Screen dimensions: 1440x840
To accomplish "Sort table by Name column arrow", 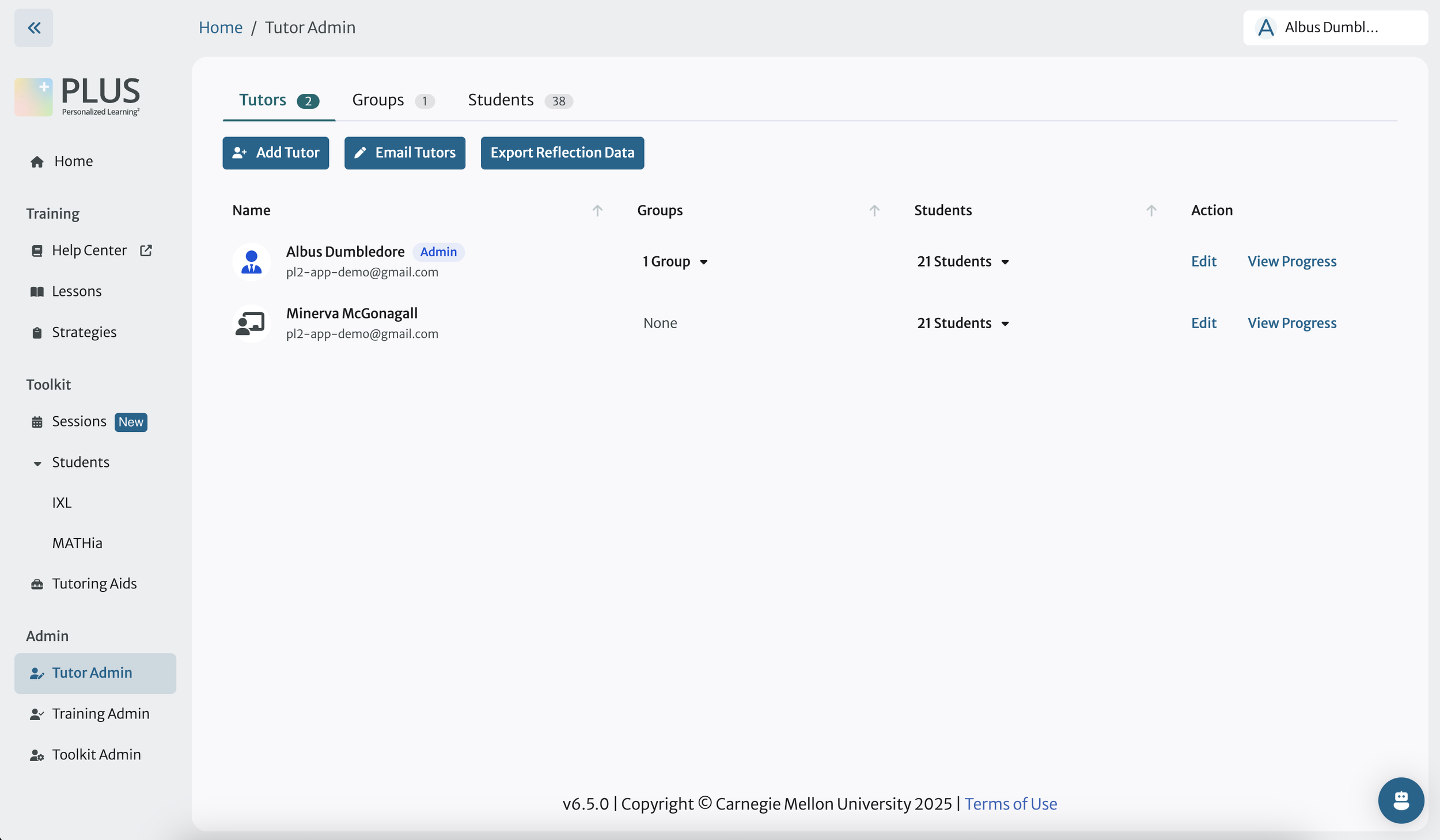I will coord(597,211).
